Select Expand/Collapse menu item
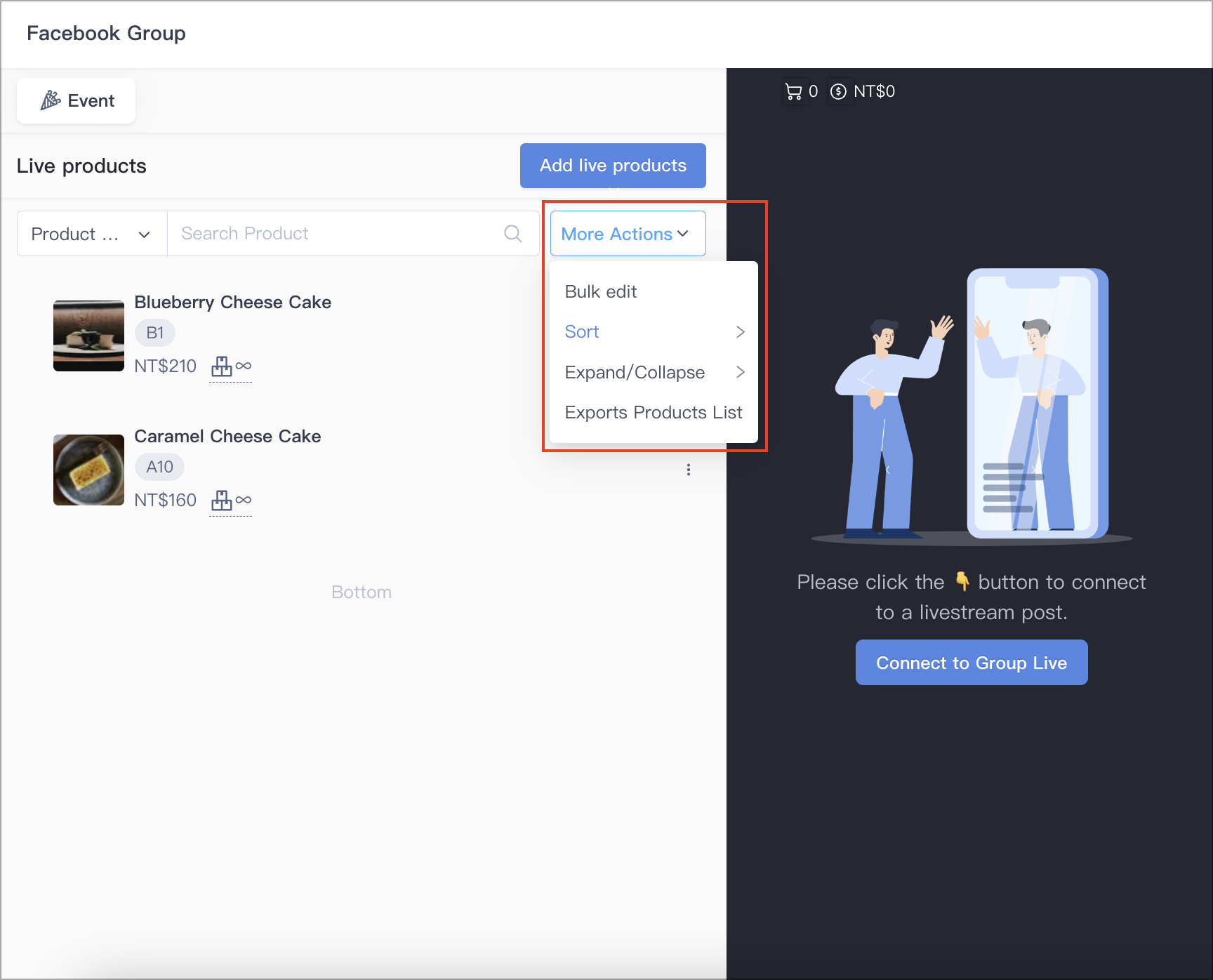This screenshot has height=980, width=1213. tap(654, 372)
